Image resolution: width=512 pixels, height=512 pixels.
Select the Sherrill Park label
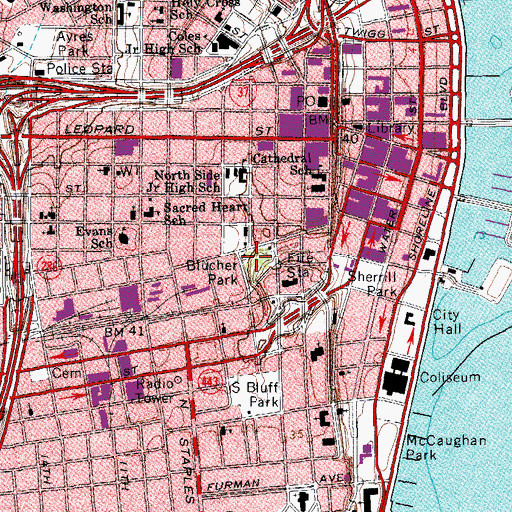tap(373, 284)
